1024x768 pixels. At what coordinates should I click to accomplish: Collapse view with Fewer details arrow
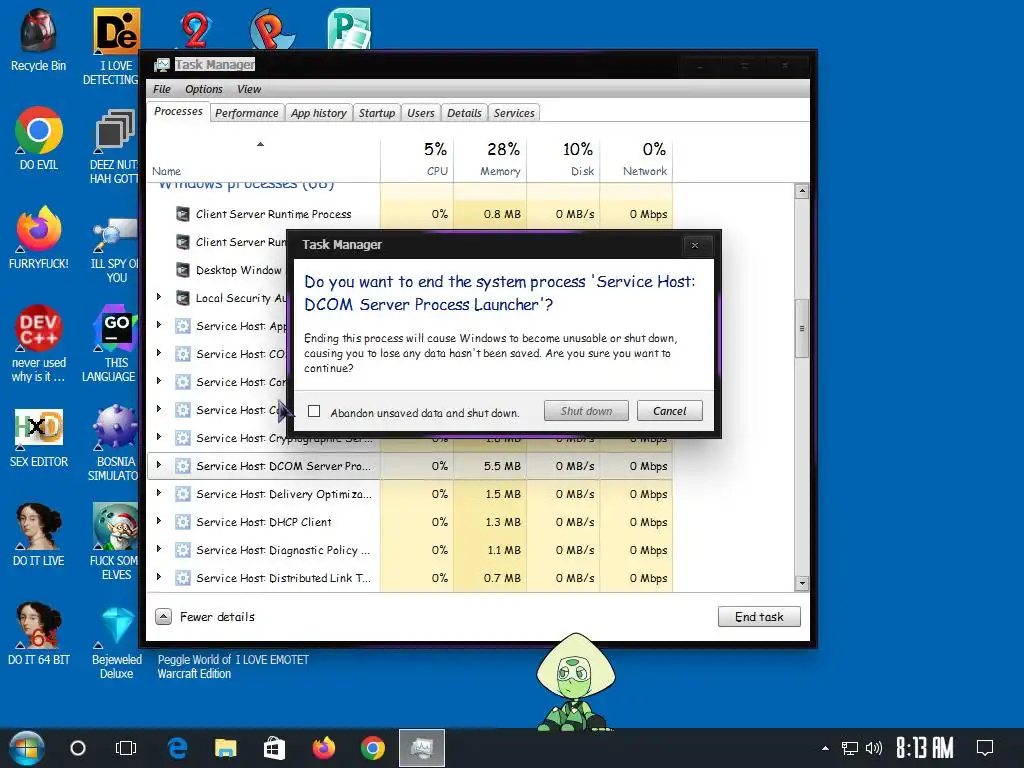click(x=163, y=616)
